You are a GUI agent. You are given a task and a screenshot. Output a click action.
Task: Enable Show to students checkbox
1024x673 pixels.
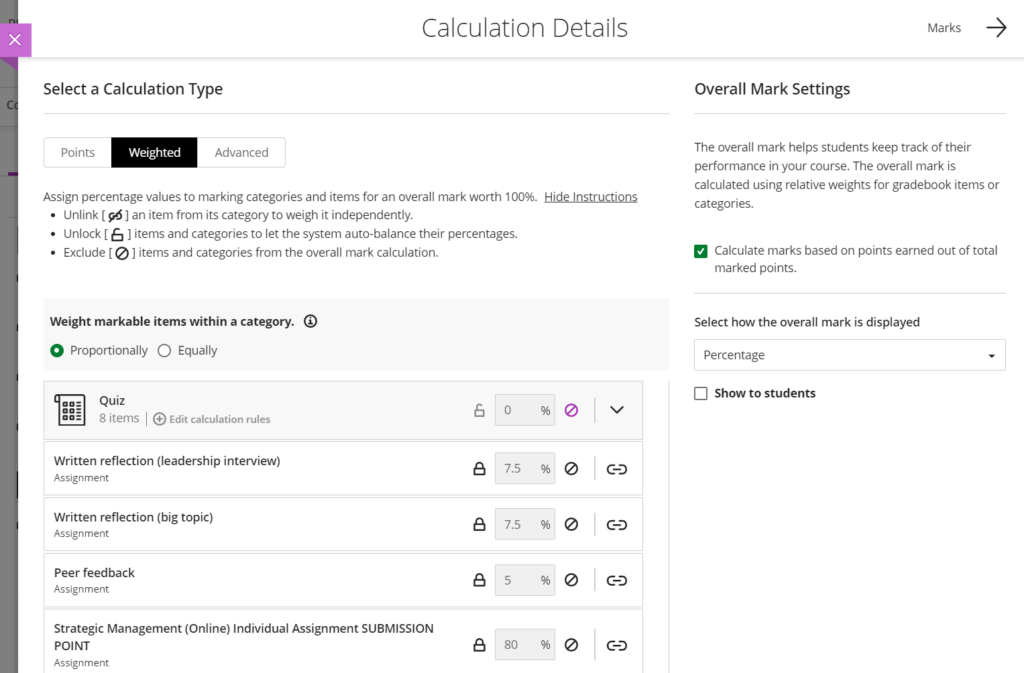pos(701,394)
